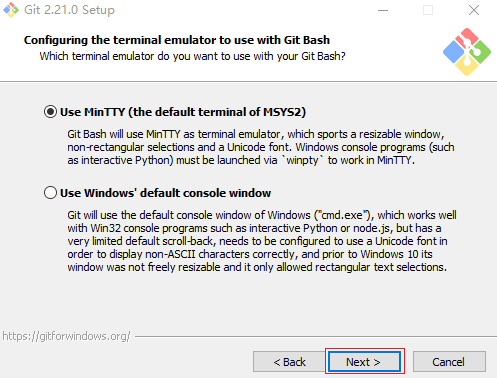Close the Git Setup window

[x=474, y=10]
